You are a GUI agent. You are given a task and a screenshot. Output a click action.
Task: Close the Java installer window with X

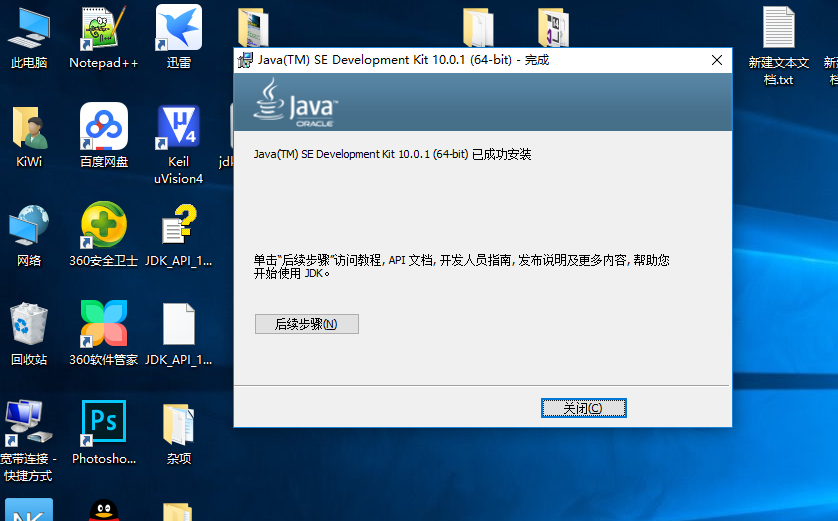(717, 60)
